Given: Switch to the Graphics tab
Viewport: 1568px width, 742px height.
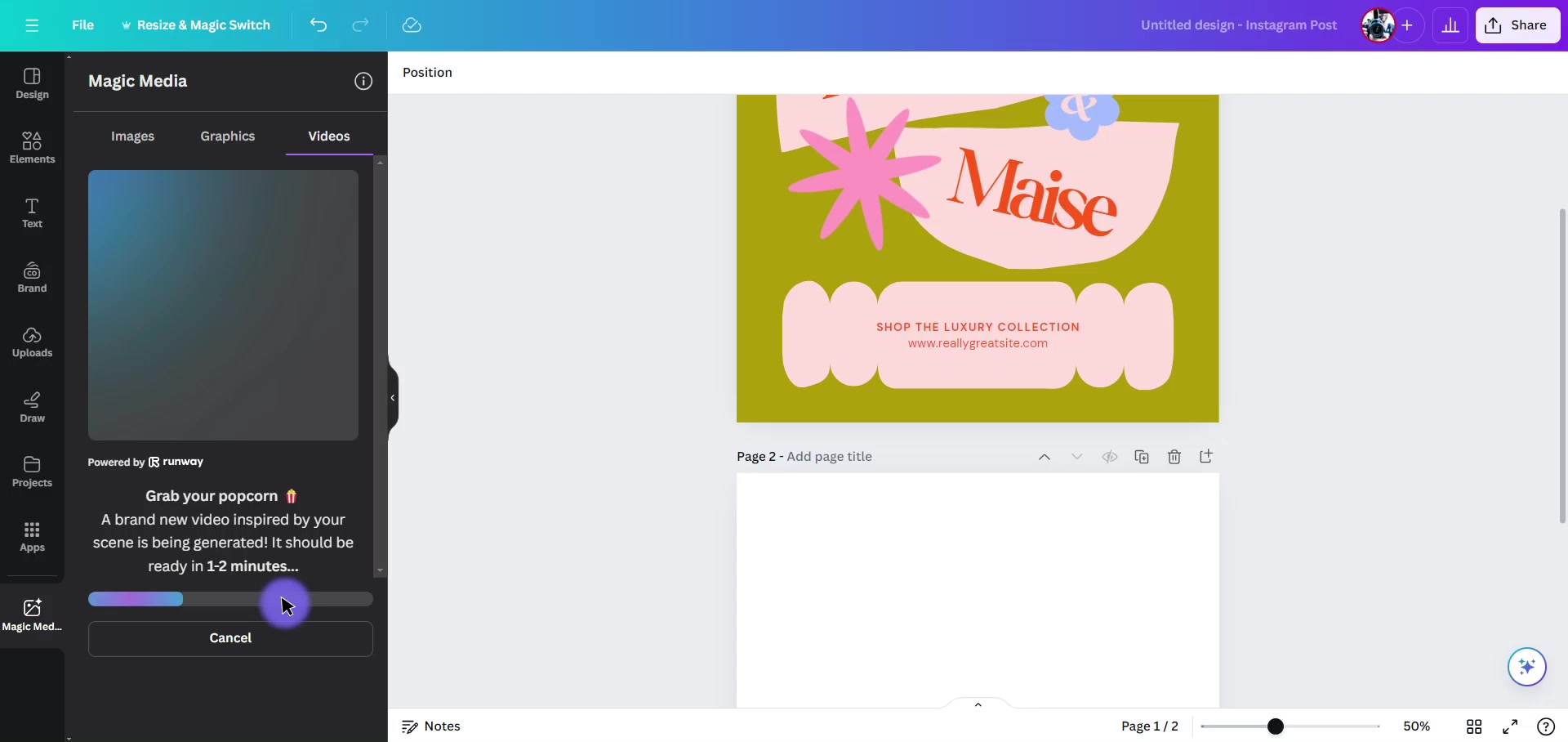Looking at the screenshot, I should pos(228,136).
